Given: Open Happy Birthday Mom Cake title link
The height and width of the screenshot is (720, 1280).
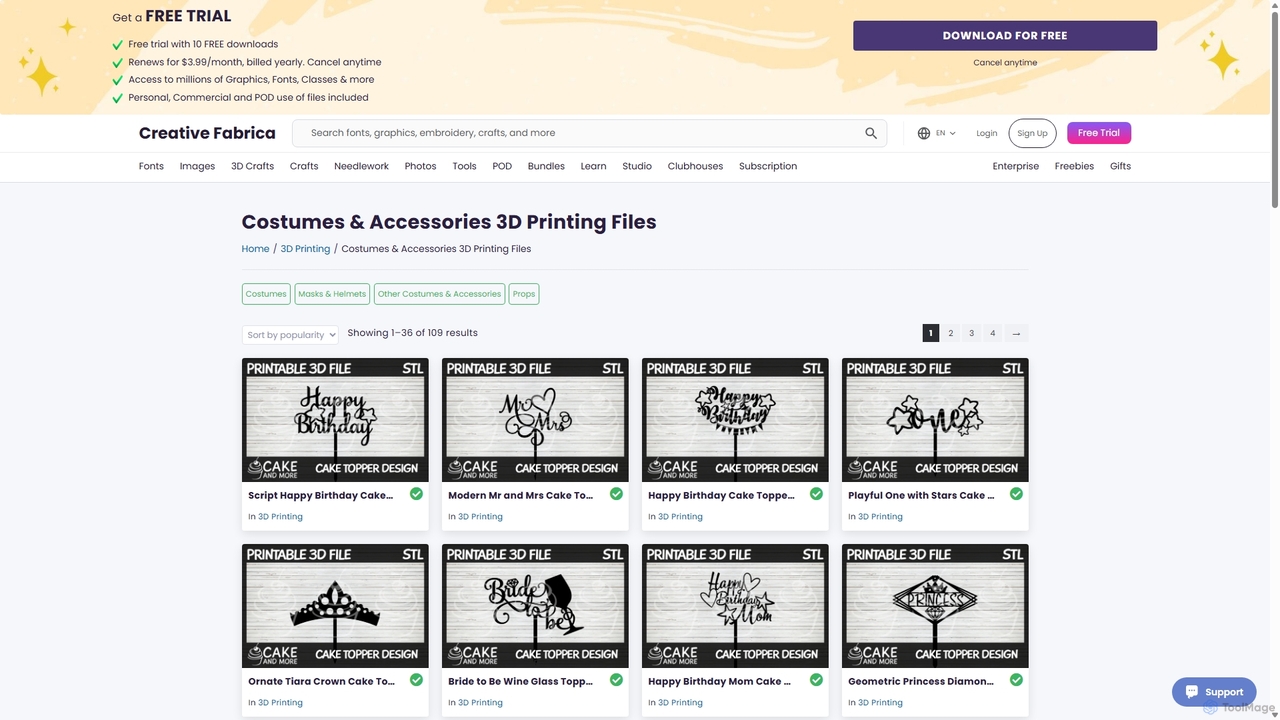Looking at the screenshot, I should (x=719, y=682).
